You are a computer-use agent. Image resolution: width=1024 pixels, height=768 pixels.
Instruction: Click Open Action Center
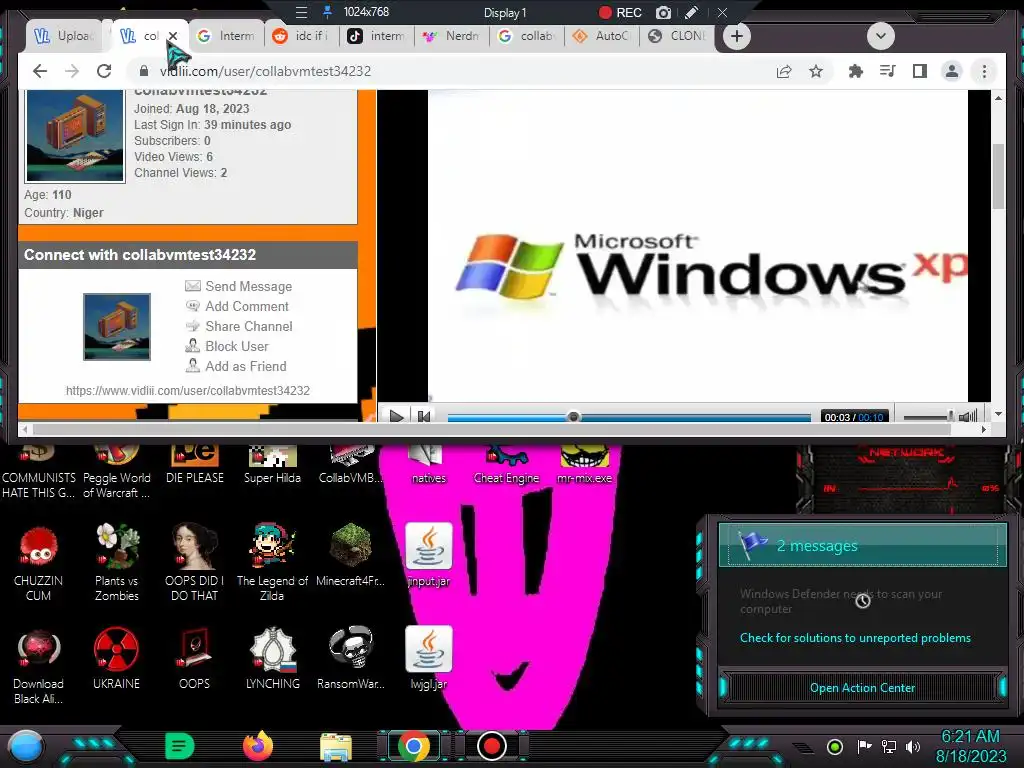862,688
